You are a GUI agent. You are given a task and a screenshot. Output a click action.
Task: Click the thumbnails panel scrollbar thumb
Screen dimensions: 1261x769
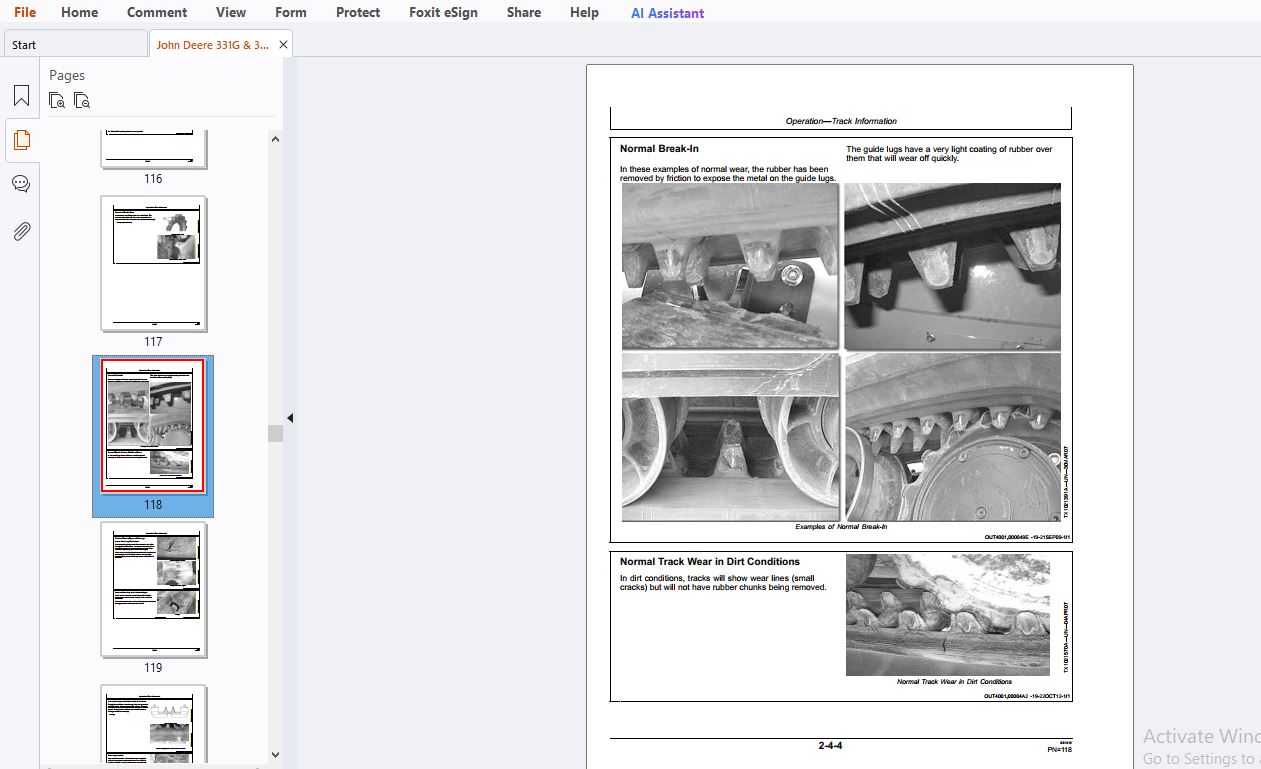point(276,433)
